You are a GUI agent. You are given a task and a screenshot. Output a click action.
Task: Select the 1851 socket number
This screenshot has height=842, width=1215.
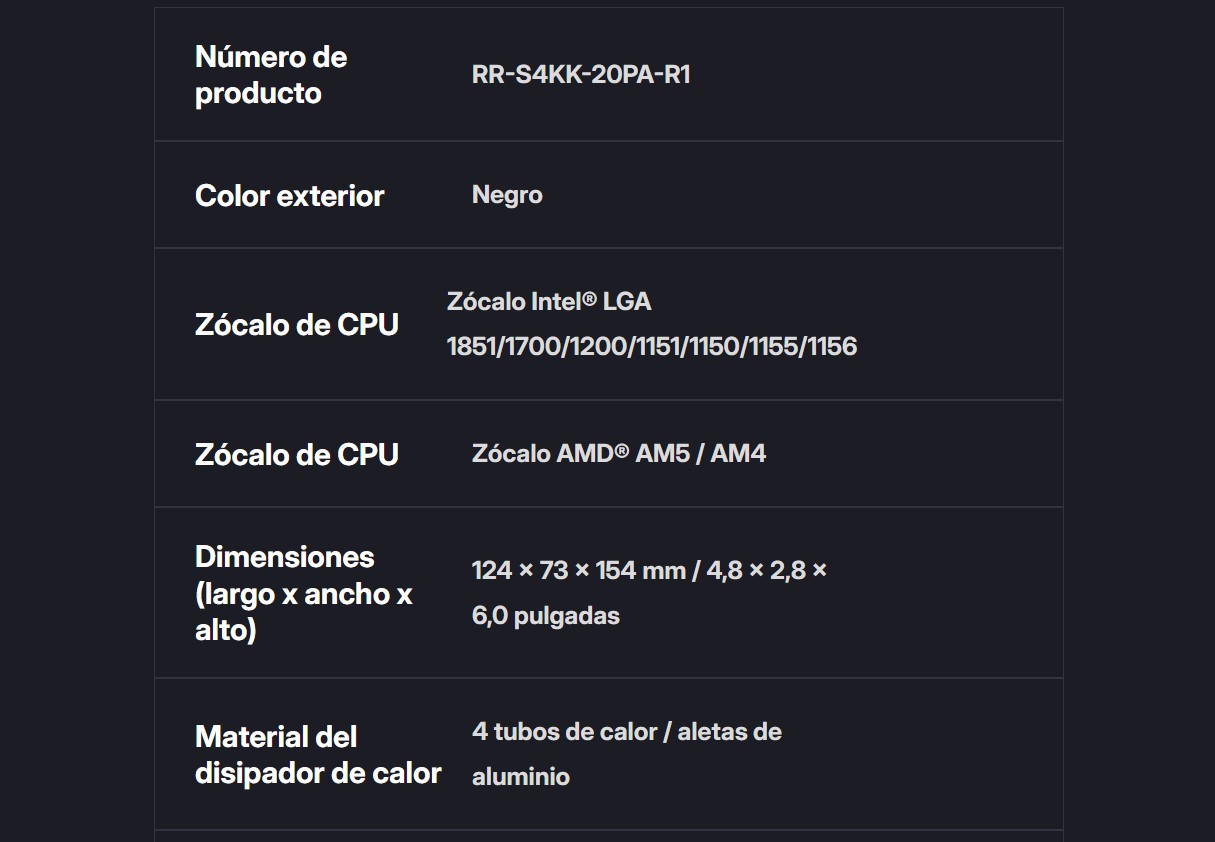pos(471,347)
